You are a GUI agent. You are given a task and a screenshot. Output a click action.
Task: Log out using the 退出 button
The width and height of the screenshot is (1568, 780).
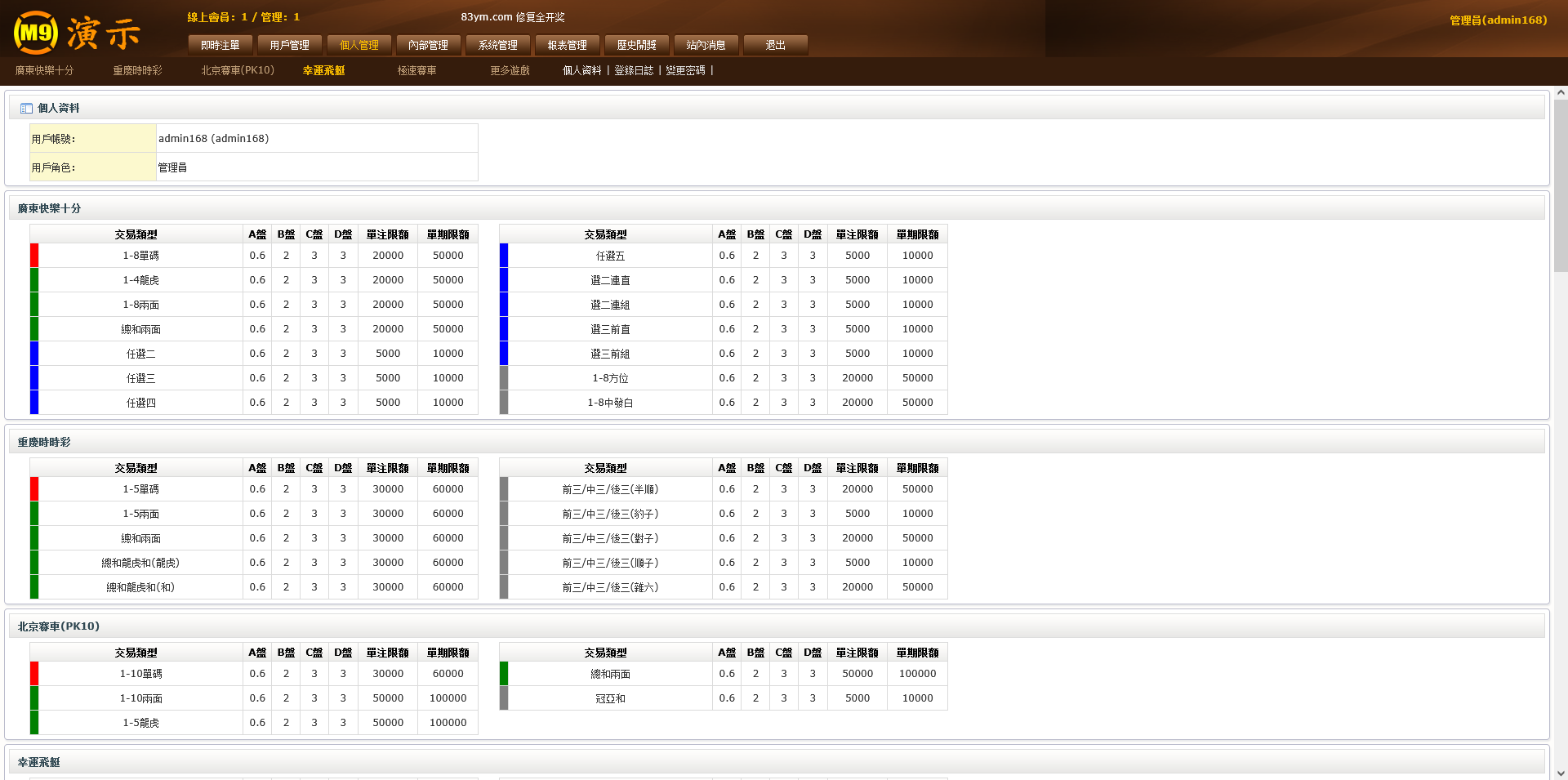[x=776, y=45]
